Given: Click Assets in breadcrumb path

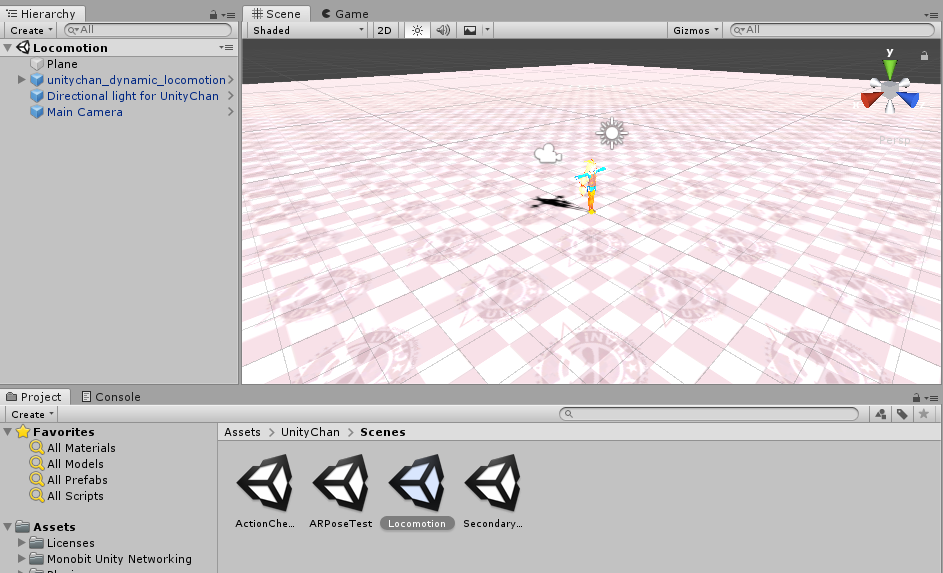Looking at the screenshot, I should click(x=242, y=432).
